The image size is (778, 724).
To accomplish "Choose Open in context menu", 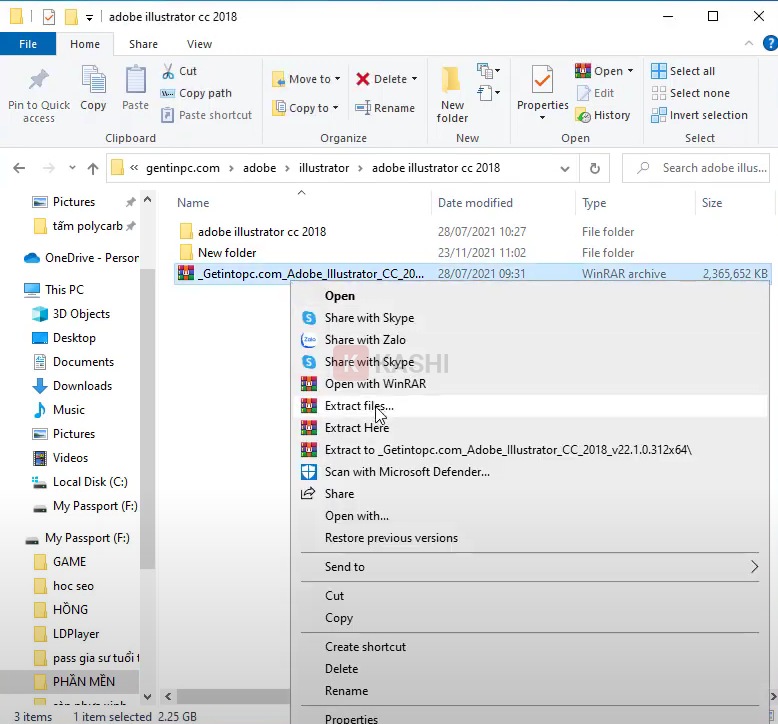I will [340, 296].
